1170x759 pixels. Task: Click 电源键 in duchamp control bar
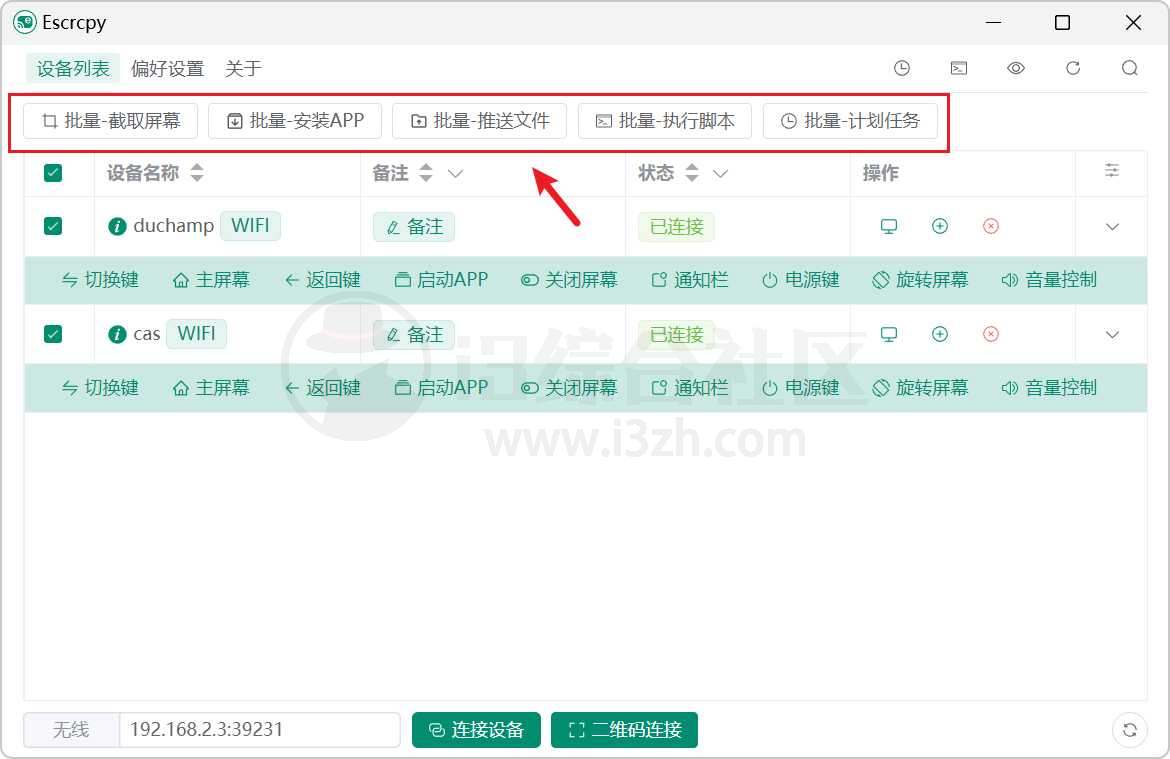[x=801, y=280]
